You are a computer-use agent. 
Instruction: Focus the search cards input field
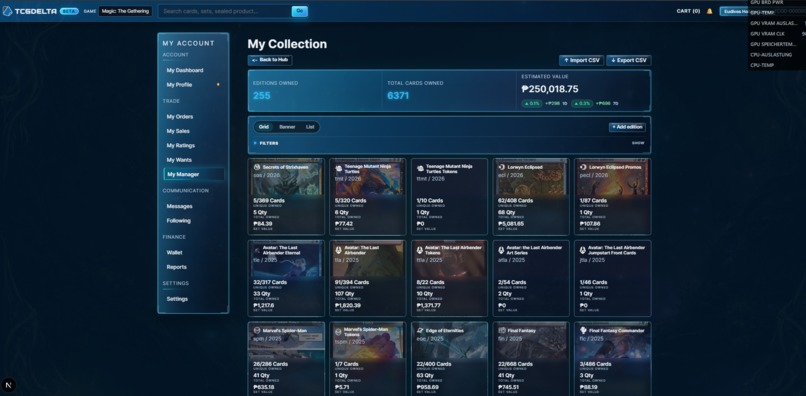(x=225, y=11)
